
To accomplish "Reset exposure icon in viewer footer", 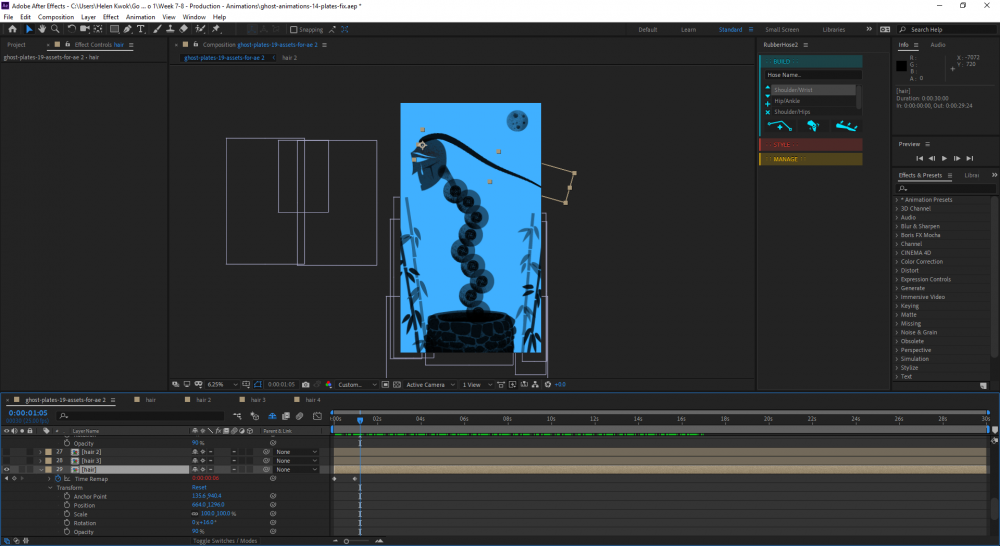I will tap(548, 385).
